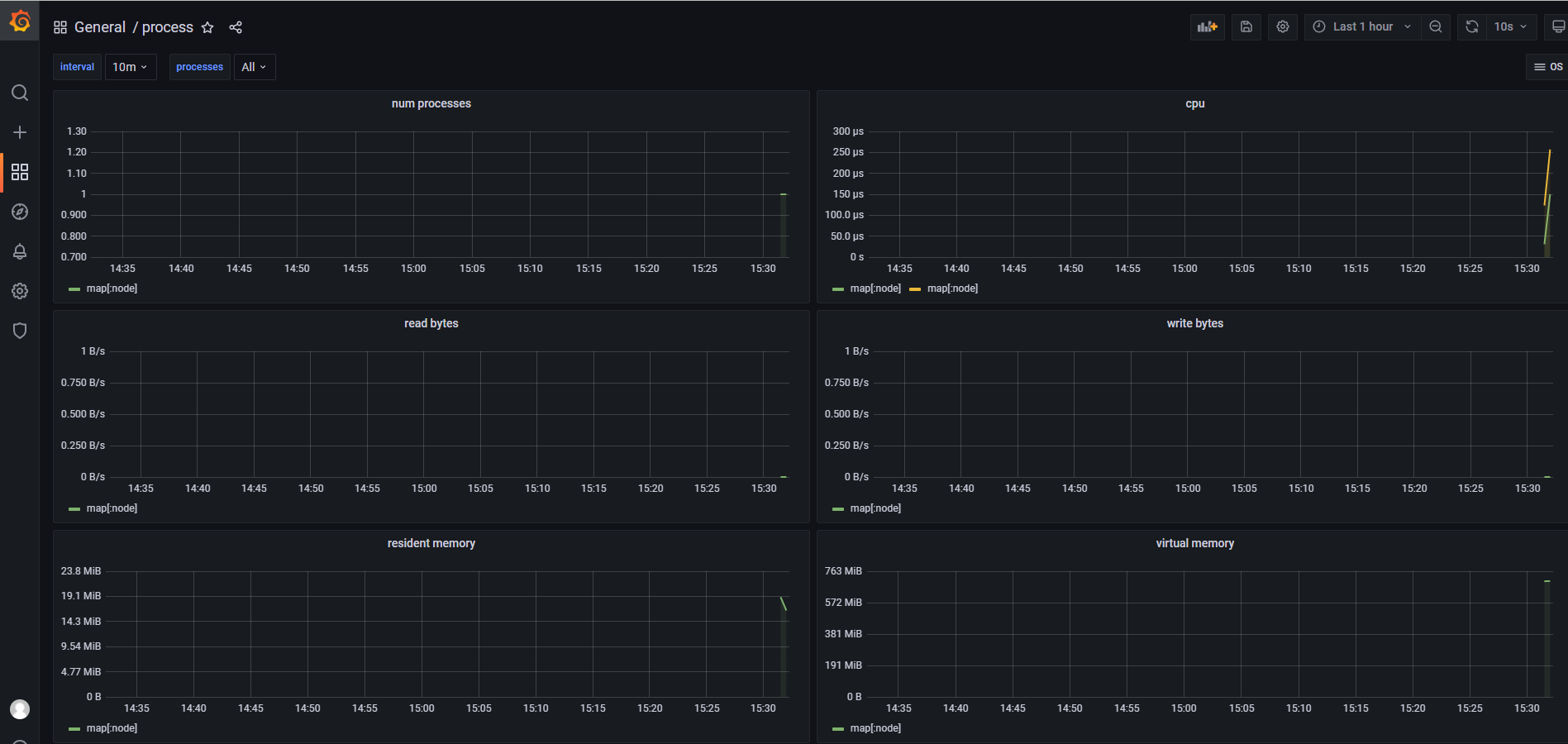Star the process dashboard as favorite
Screen dimensions: 1568x744
(207, 27)
